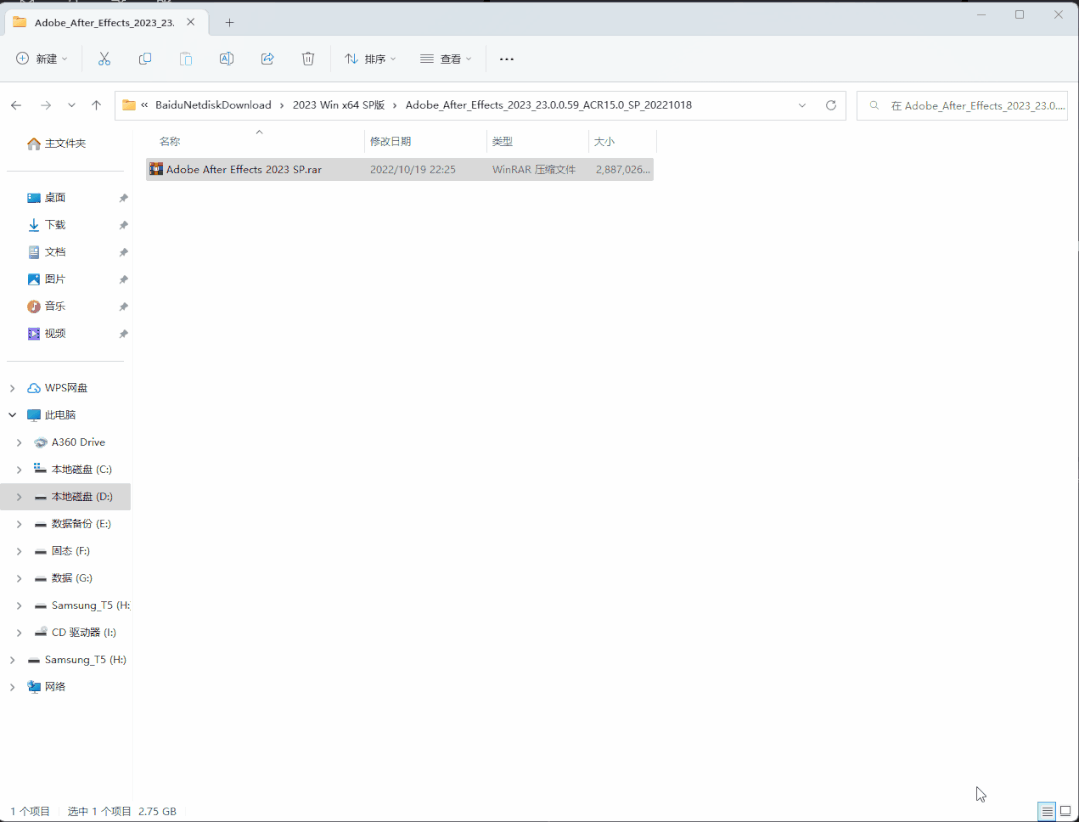Switch to details view layout icon

1046,810
